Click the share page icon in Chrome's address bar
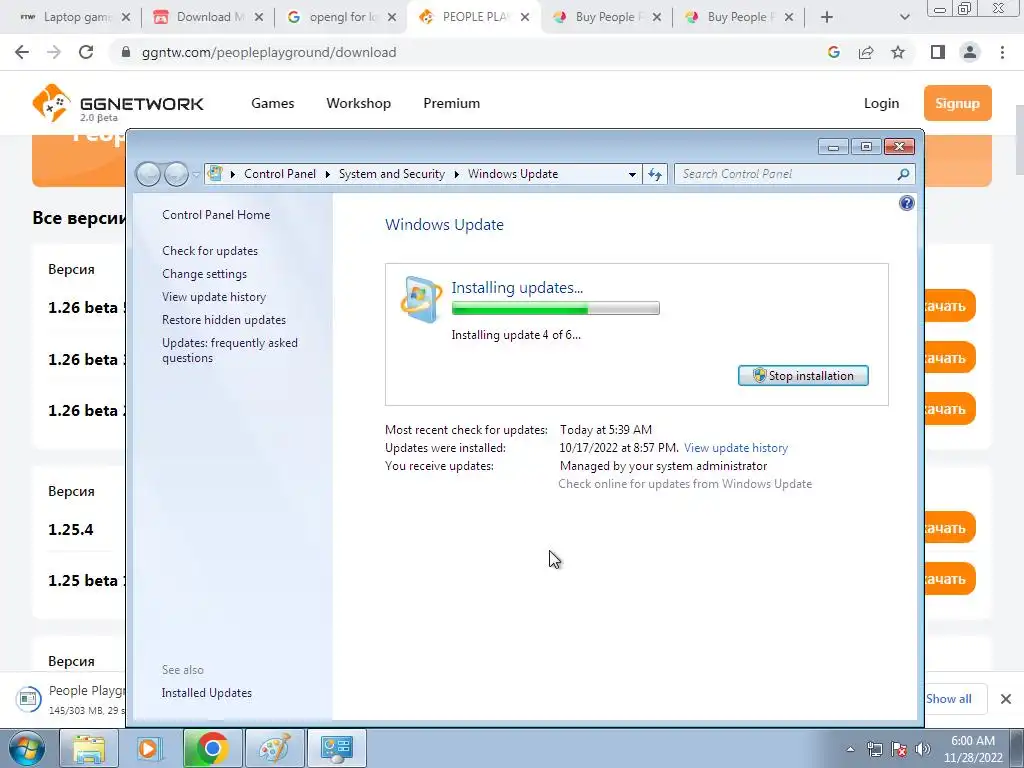Image resolution: width=1024 pixels, height=768 pixels. pyautogui.click(x=866, y=52)
